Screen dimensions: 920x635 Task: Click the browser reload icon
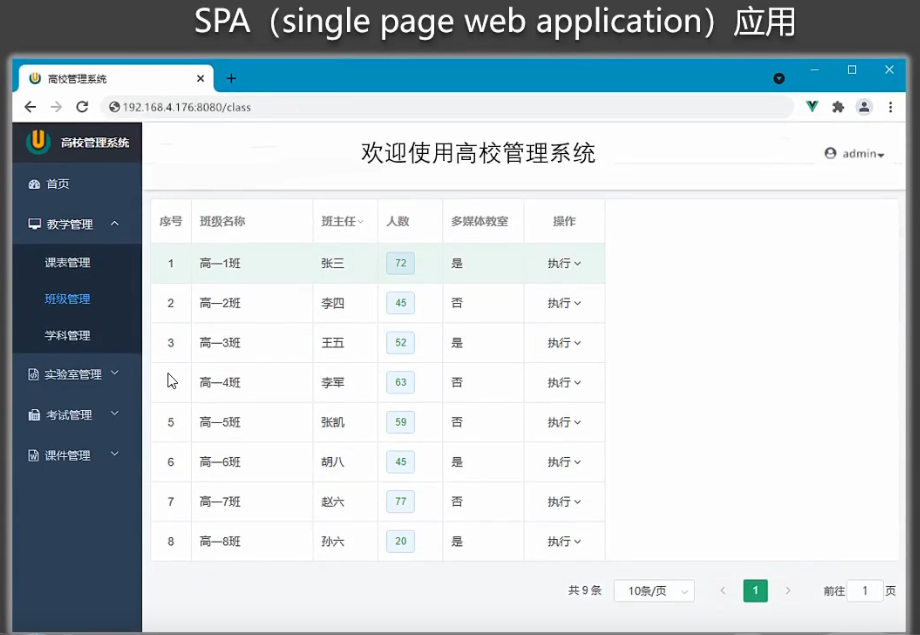click(83, 105)
